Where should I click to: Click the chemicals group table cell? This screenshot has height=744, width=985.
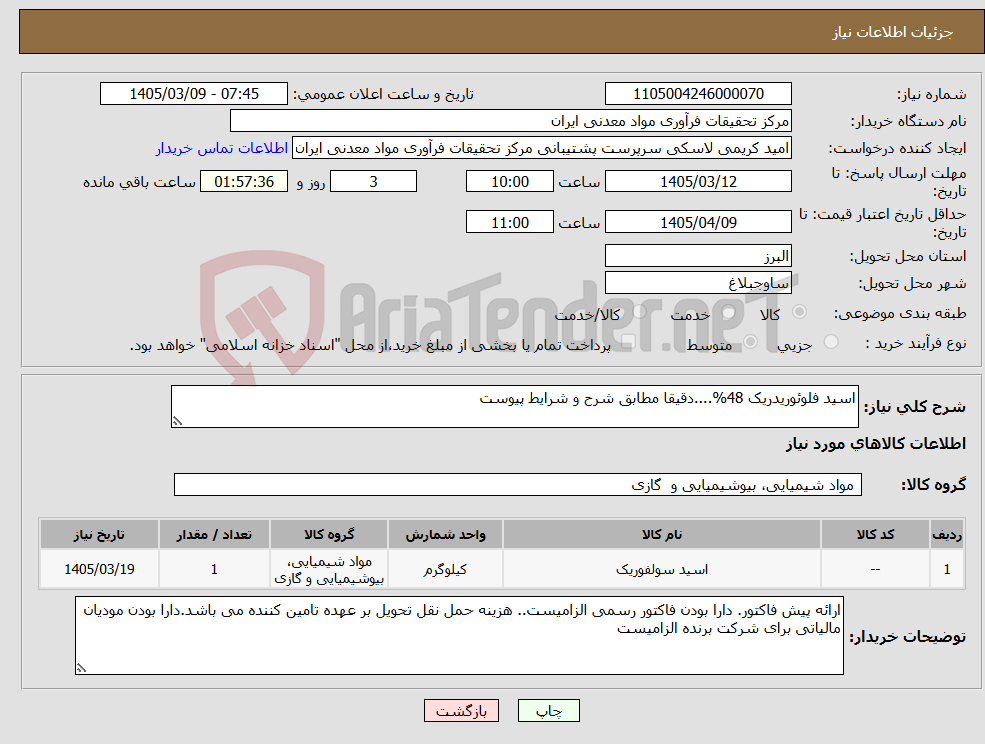(329, 569)
